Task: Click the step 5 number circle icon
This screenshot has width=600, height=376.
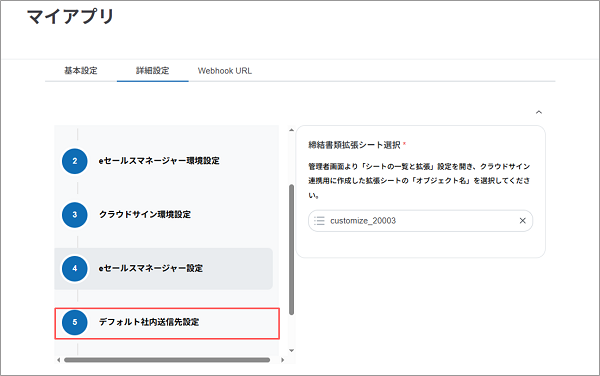Action: coord(75,322)
